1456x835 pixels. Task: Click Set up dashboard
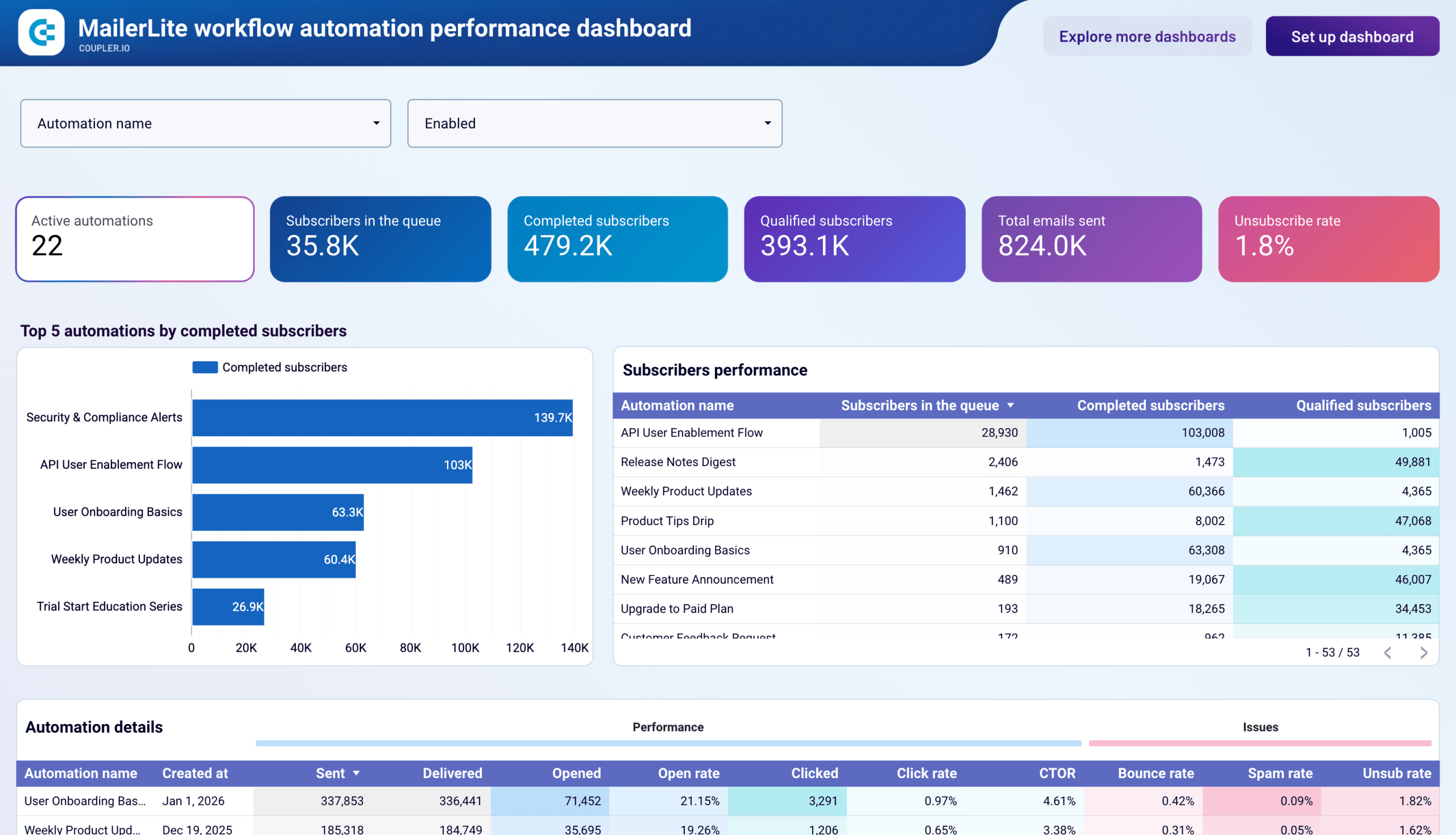[1351, 36]
